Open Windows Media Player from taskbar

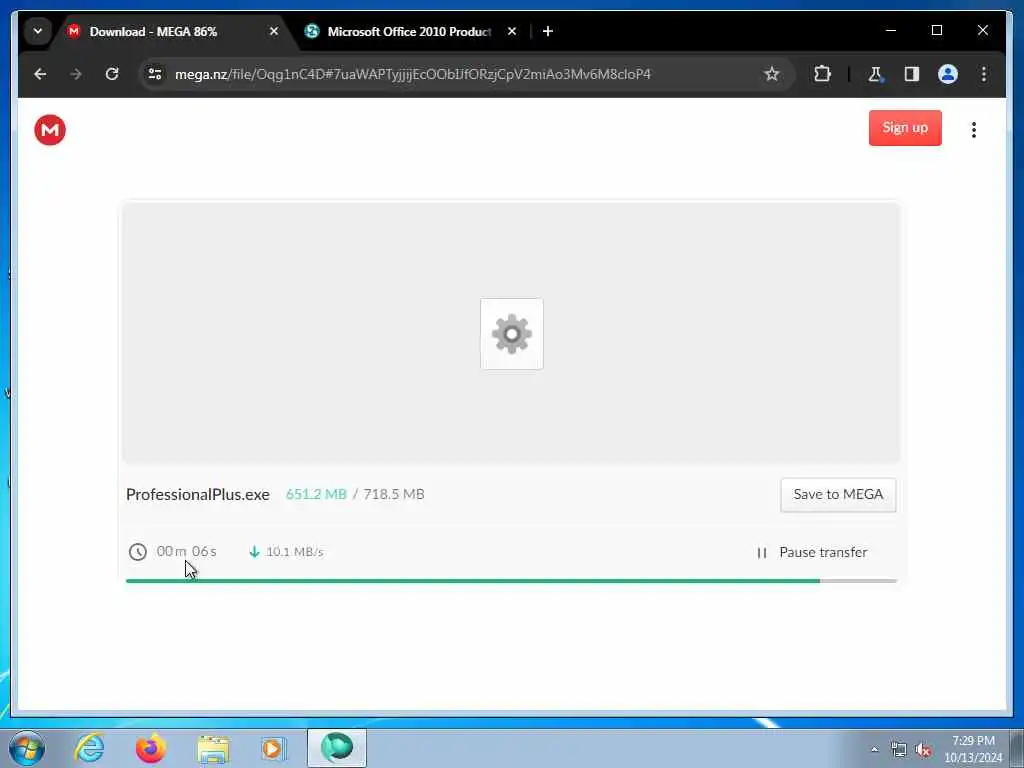274,748
